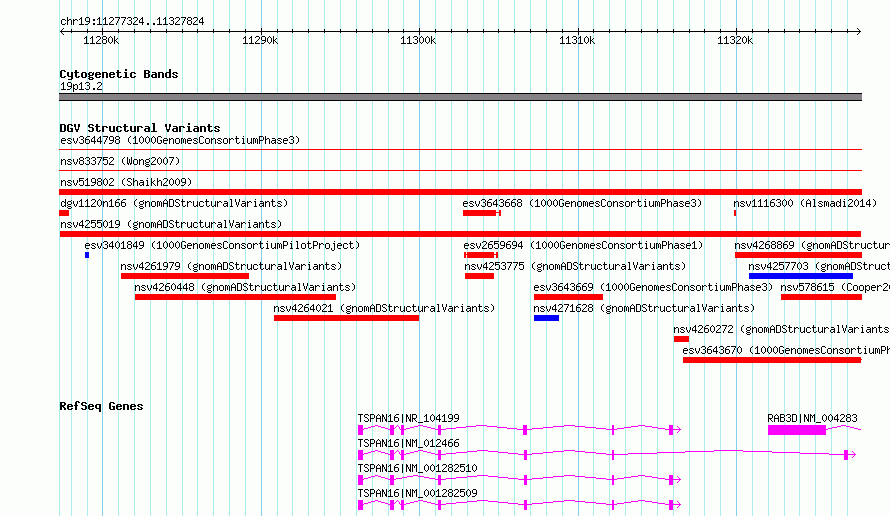Open the DGV Structural Variants track title
The height and width of the screenshot is (516, 890).
click(x=140, y=128)
